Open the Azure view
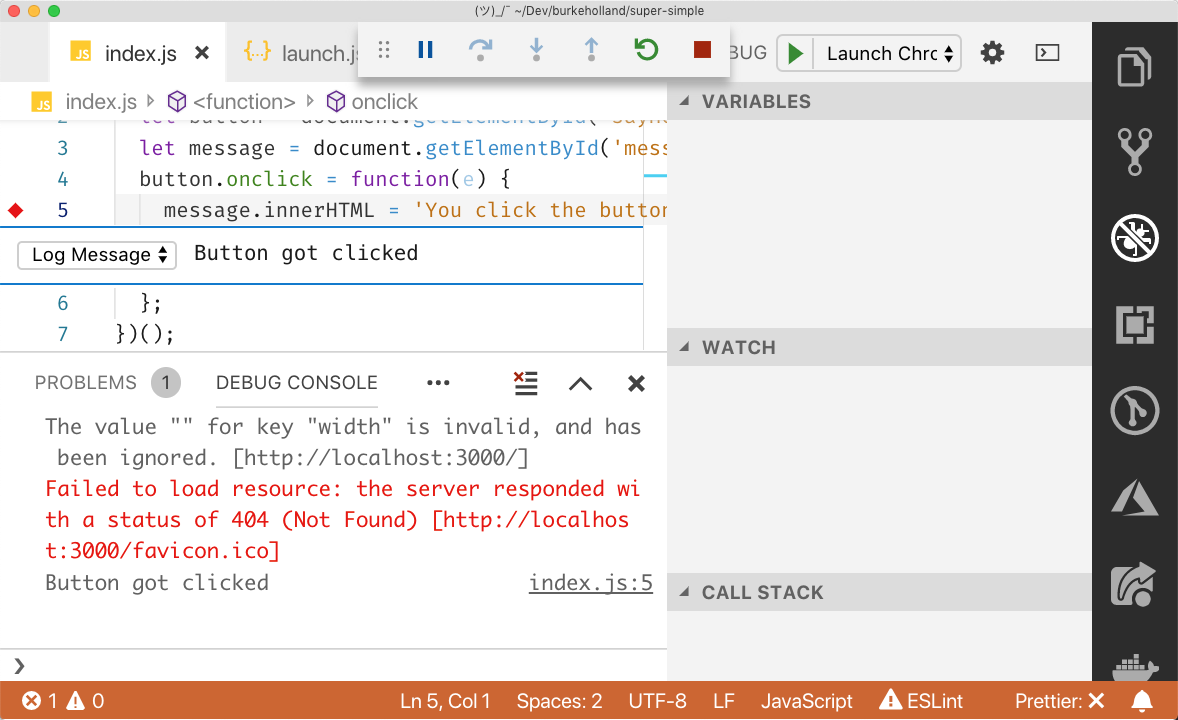Screen dimensions: 1178x720 click(x=1134, y=498)
